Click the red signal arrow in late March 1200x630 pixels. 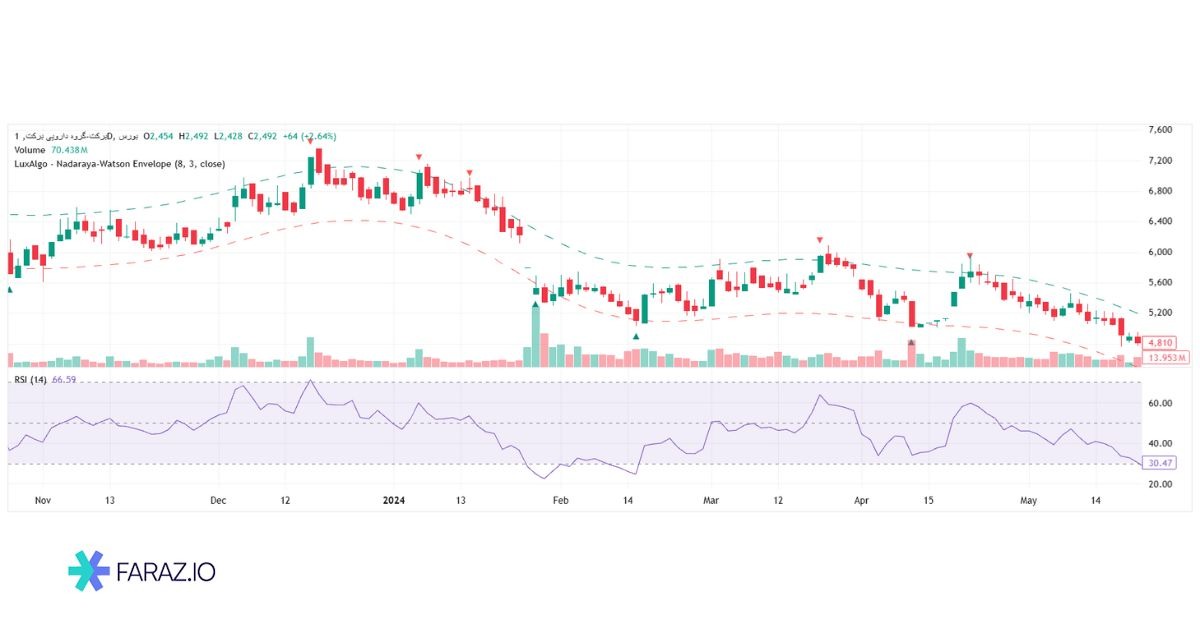820,240
